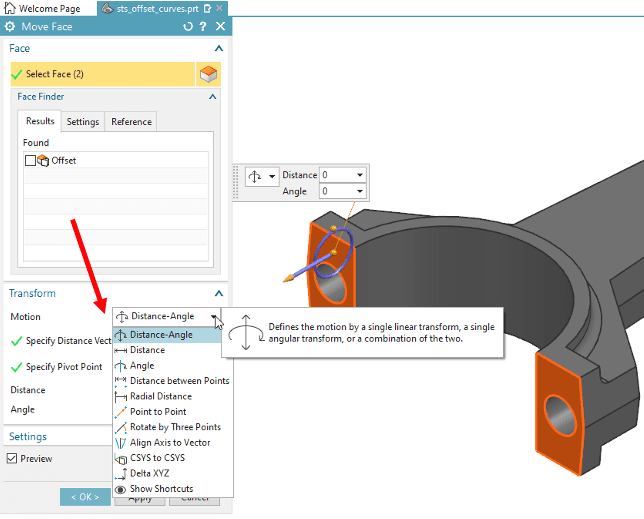The image size is (644, 519).
Task: Click the Show Shortcuts eye icon
Action: (120, 489)
